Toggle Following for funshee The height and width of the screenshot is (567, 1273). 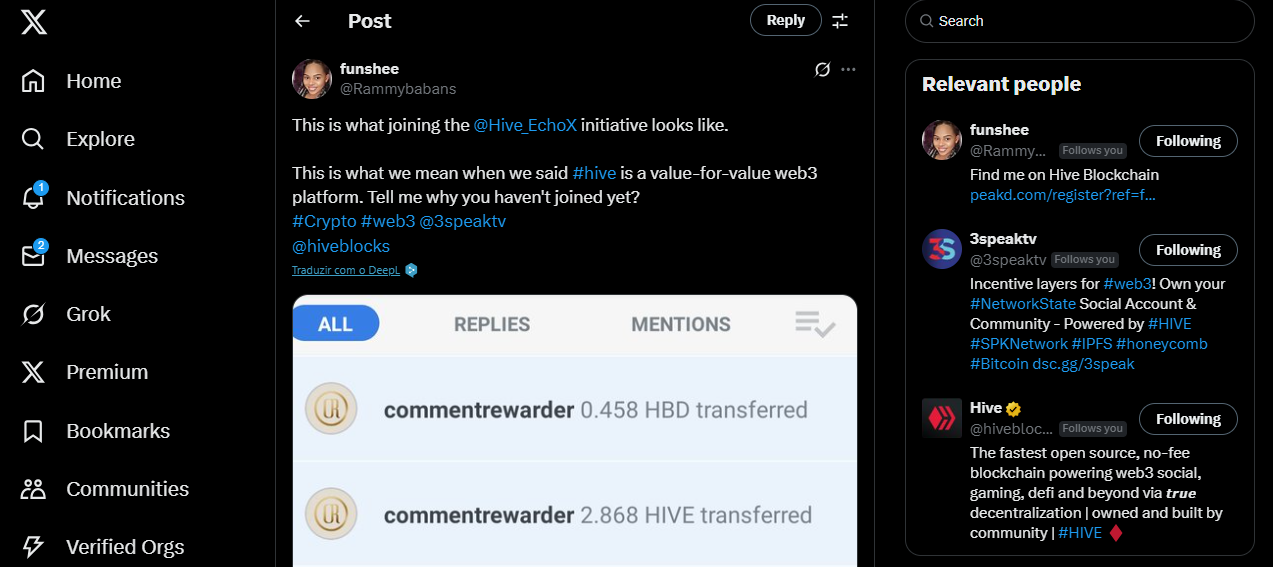click(1188, 141)
